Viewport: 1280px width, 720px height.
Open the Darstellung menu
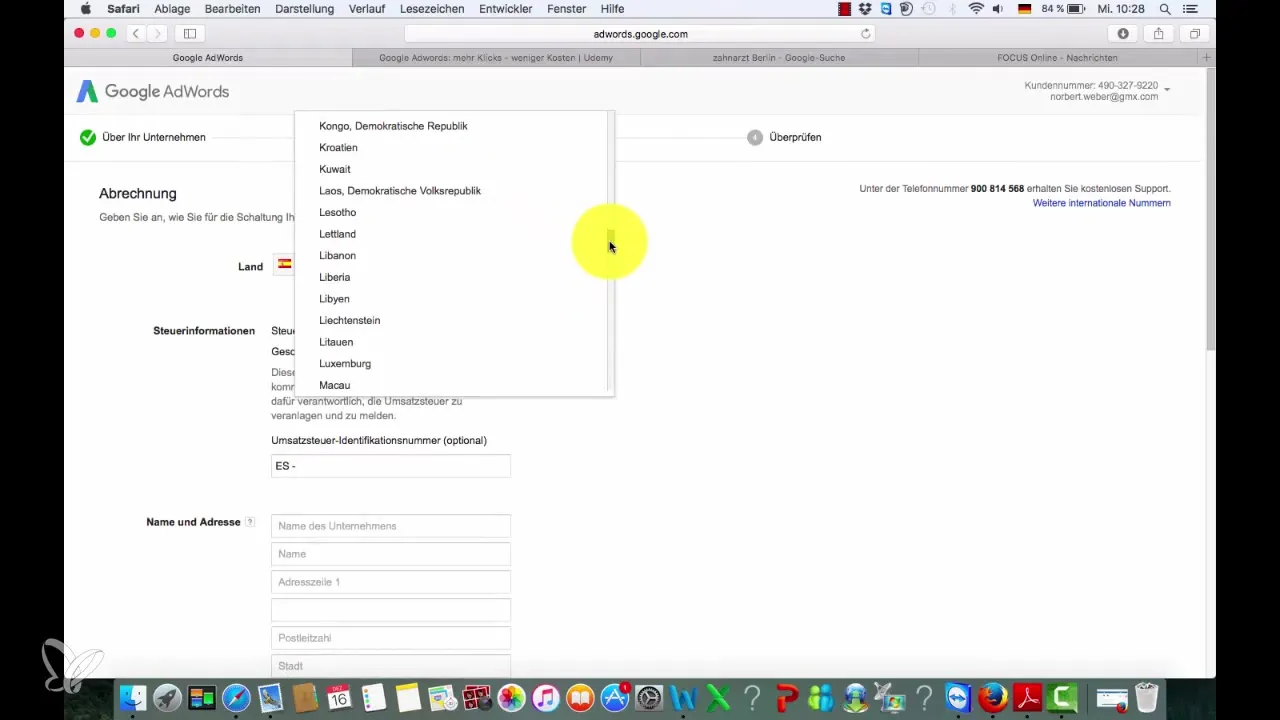click(306, 9)
